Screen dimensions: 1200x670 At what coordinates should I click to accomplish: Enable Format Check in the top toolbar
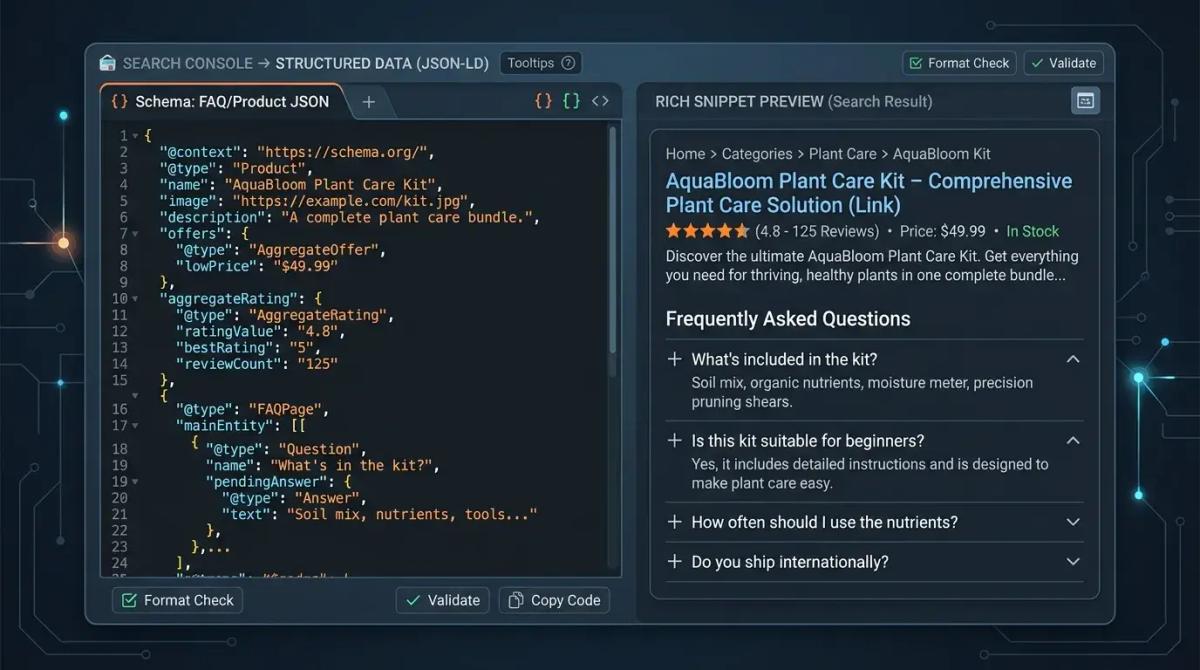click(958, 62)
